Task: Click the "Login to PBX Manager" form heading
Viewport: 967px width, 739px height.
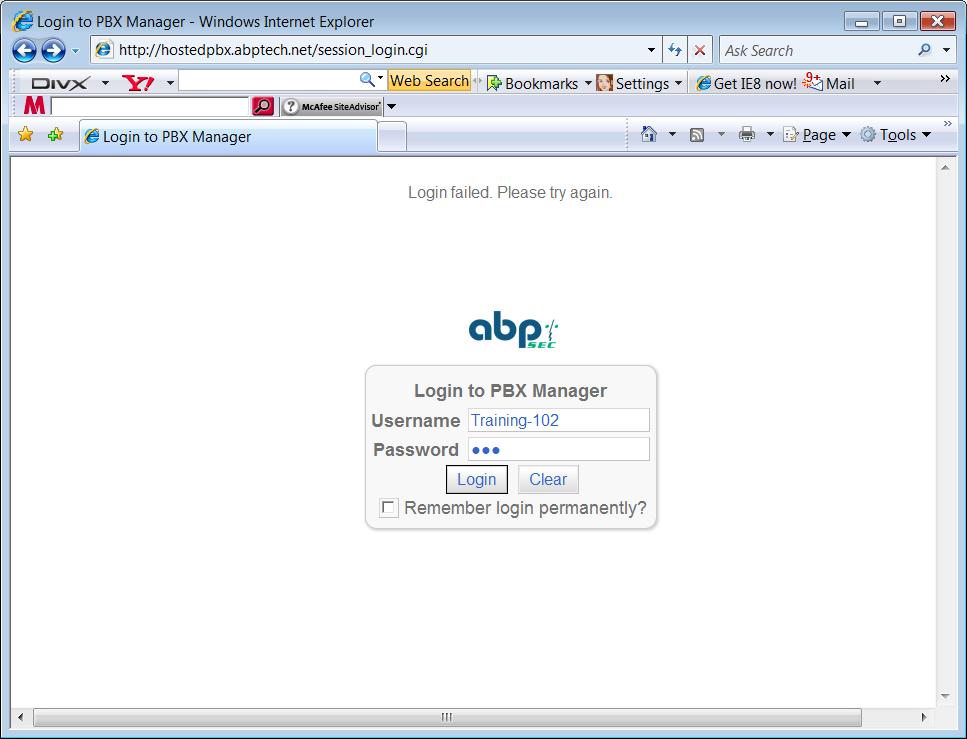Action: [x=510, y=390]
